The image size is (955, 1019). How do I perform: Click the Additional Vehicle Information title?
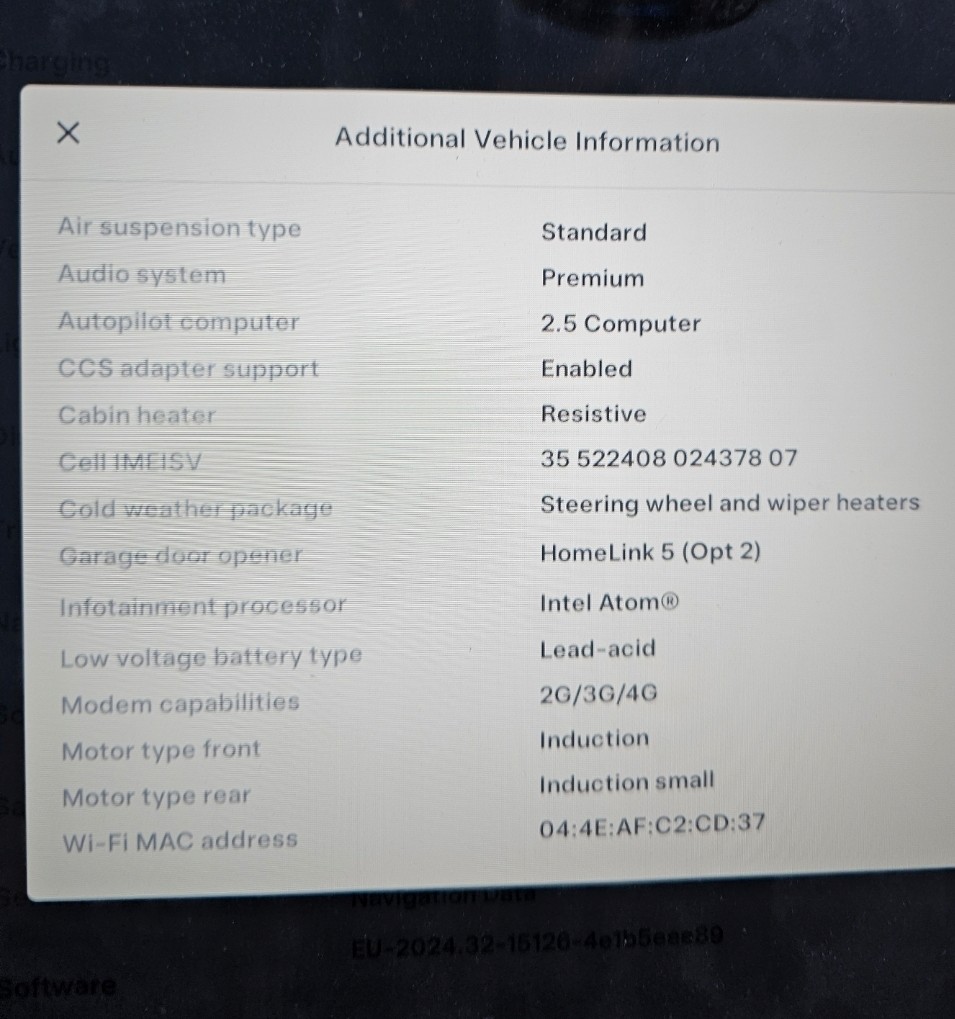click(528, 140)
